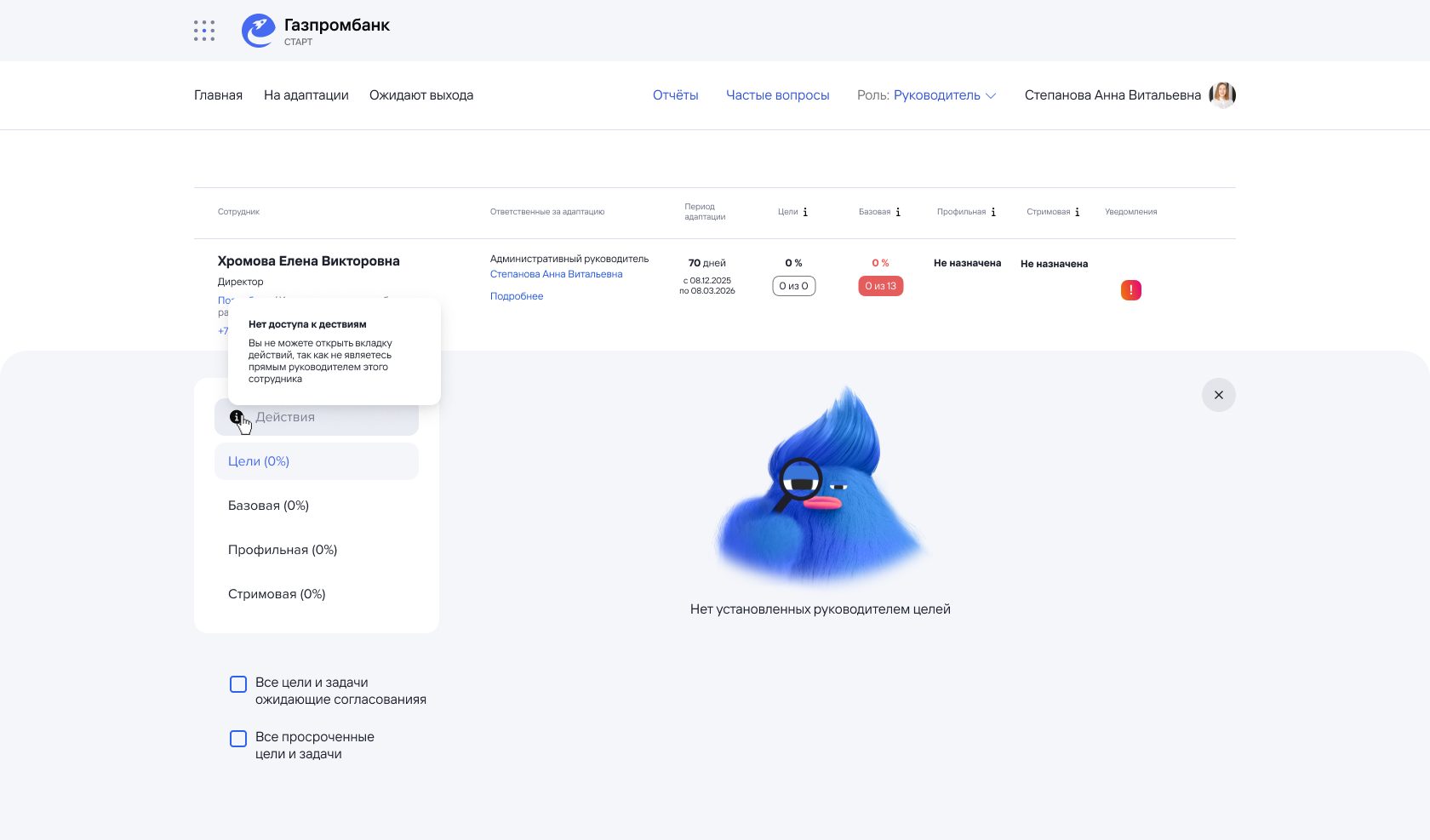
Task: Select the Базовая (0%) tab
Action: [268, 506]
